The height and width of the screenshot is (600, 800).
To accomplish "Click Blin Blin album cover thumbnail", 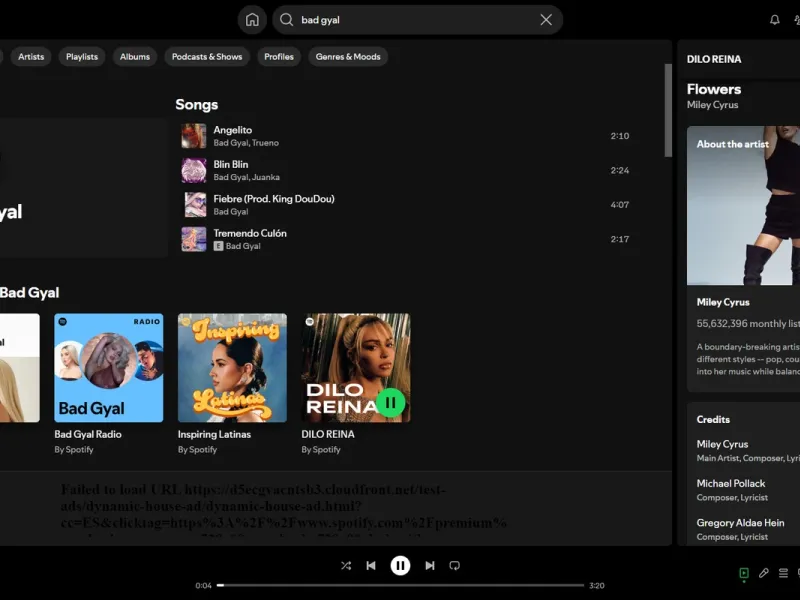I will 194,170.
